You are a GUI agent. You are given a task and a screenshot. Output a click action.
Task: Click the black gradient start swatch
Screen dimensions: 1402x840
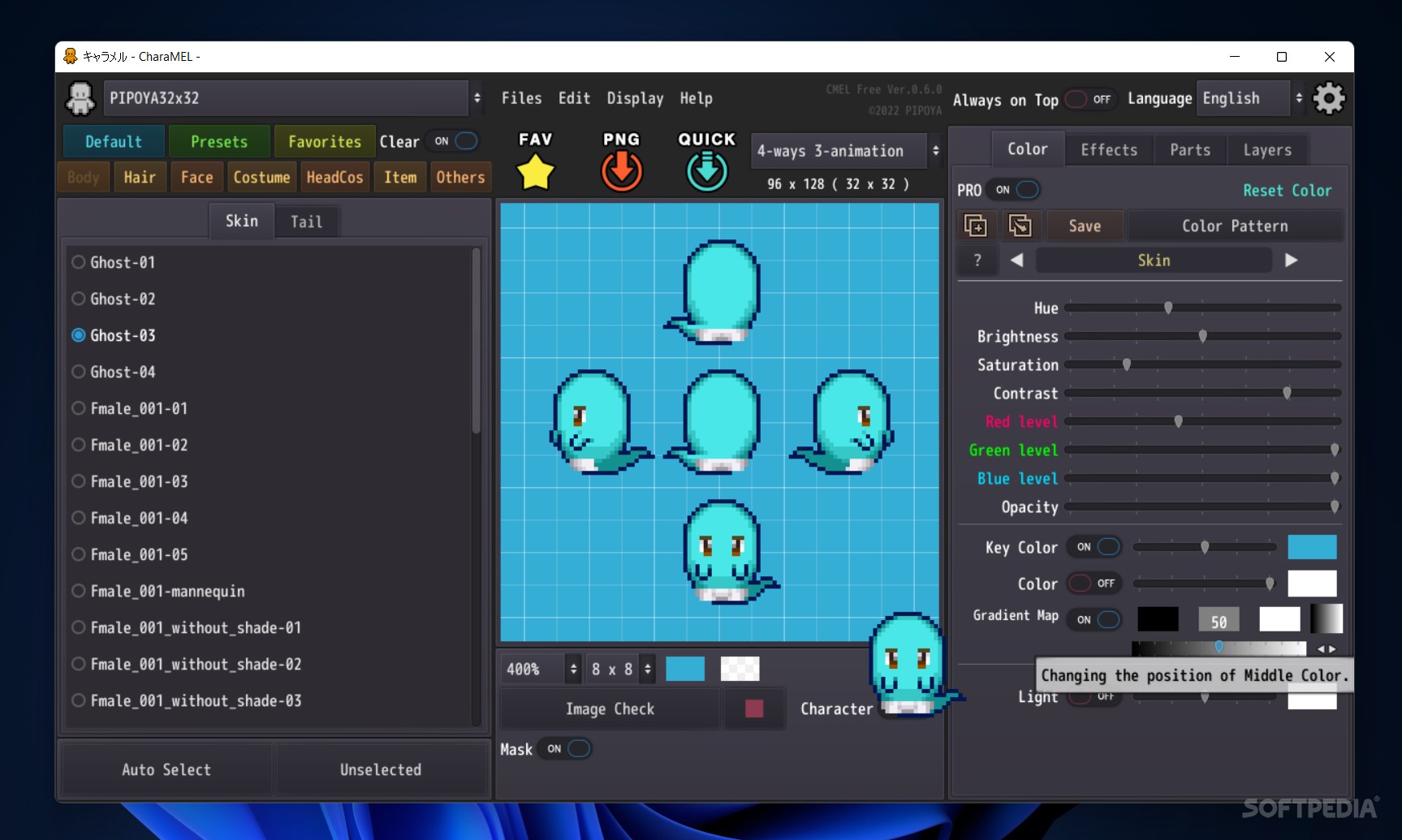click(x=1158, y=619)
